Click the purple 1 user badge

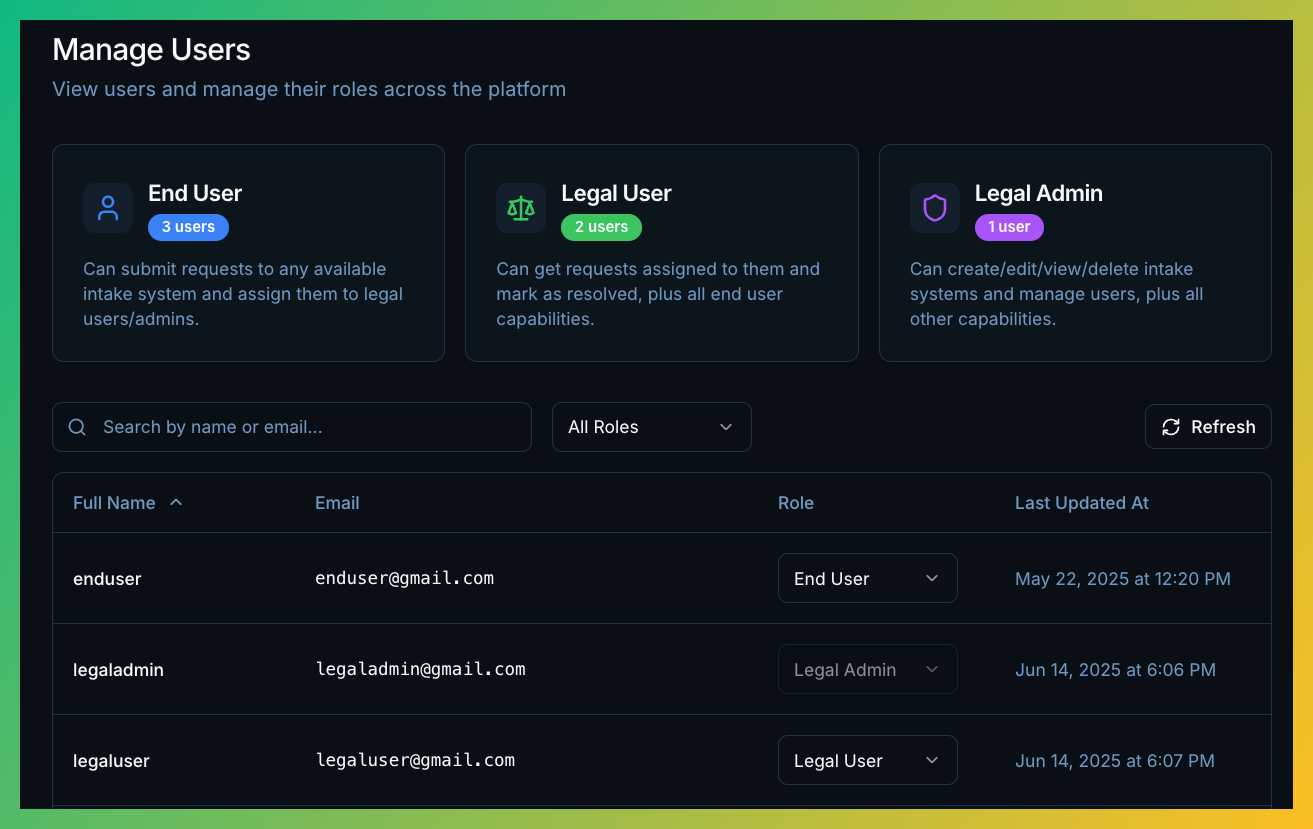(1009, 227)
